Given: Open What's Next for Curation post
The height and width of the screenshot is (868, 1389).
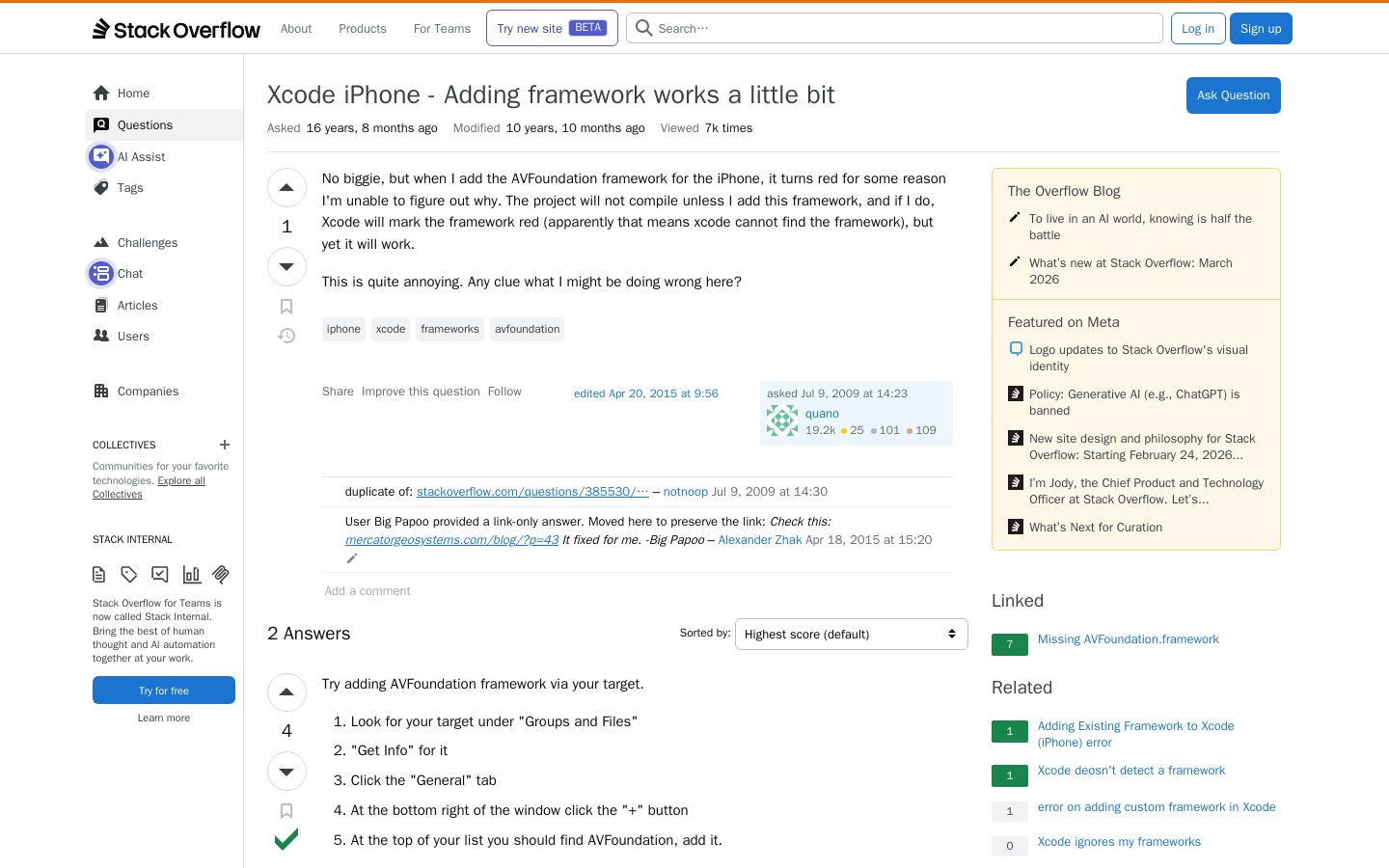Looking at the screenshot, I should pyautogui.click(x=1096, y=528).
